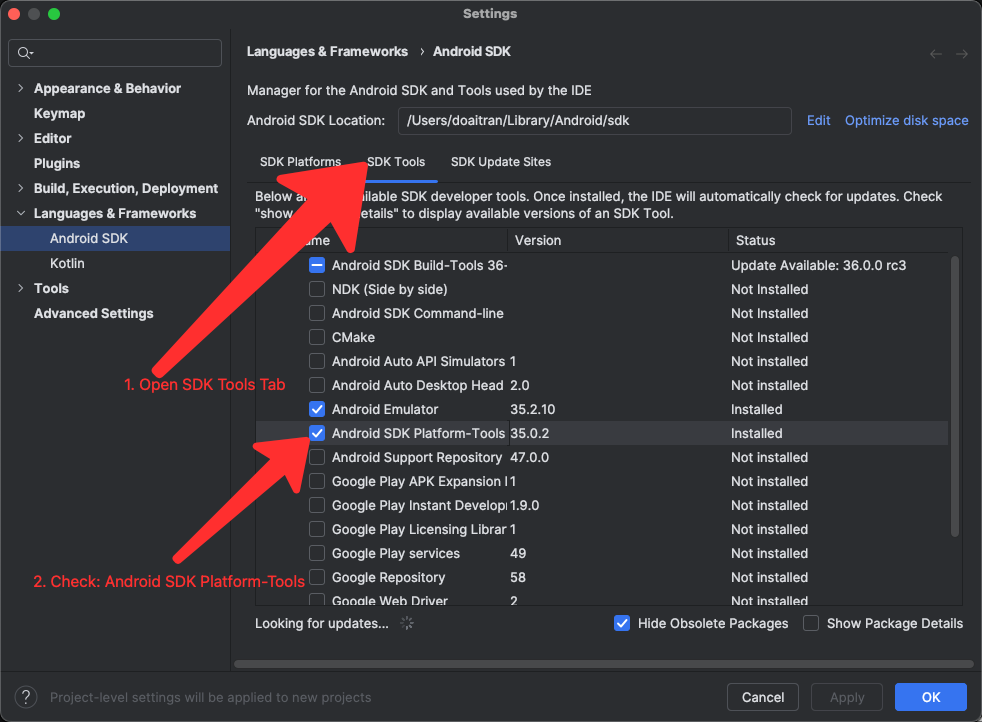Click the Edit link for SDK location
Viewport: 982px width, 722px height.
point(819,120)
